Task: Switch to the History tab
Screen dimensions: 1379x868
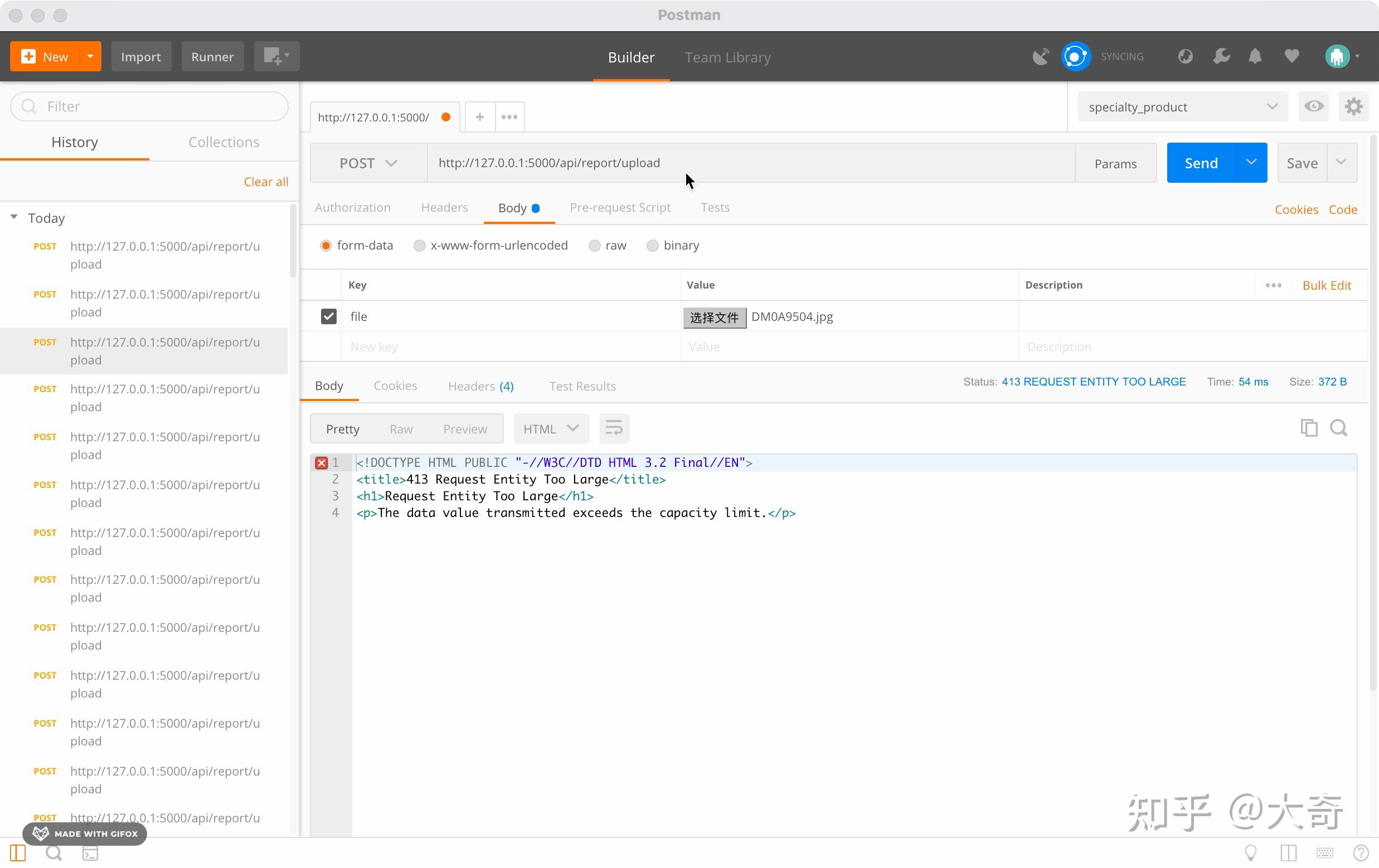Action: pos(75,142)
